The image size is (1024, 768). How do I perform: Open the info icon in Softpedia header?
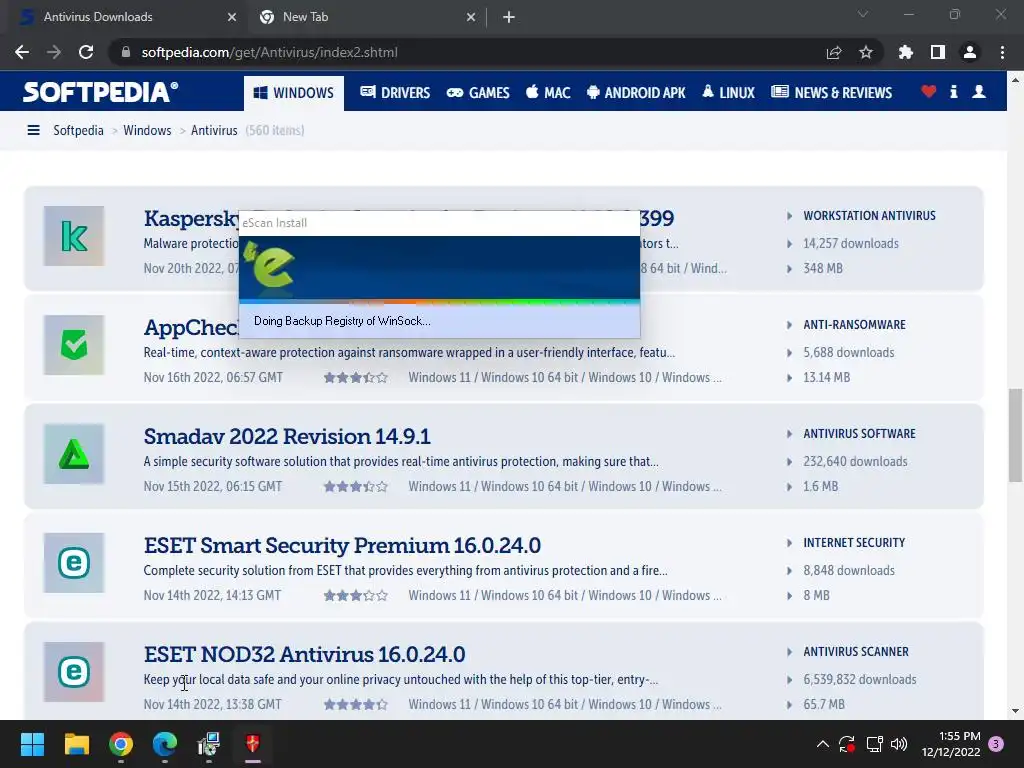point(953,91)
